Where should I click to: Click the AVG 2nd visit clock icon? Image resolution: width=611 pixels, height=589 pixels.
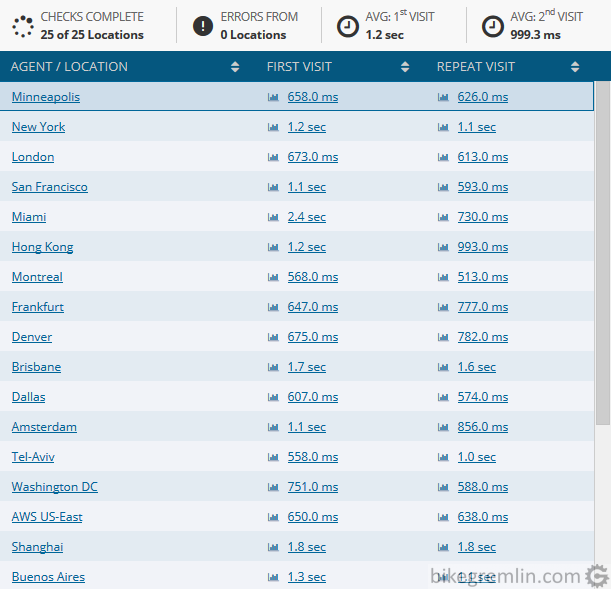click(x=493, y=26)
